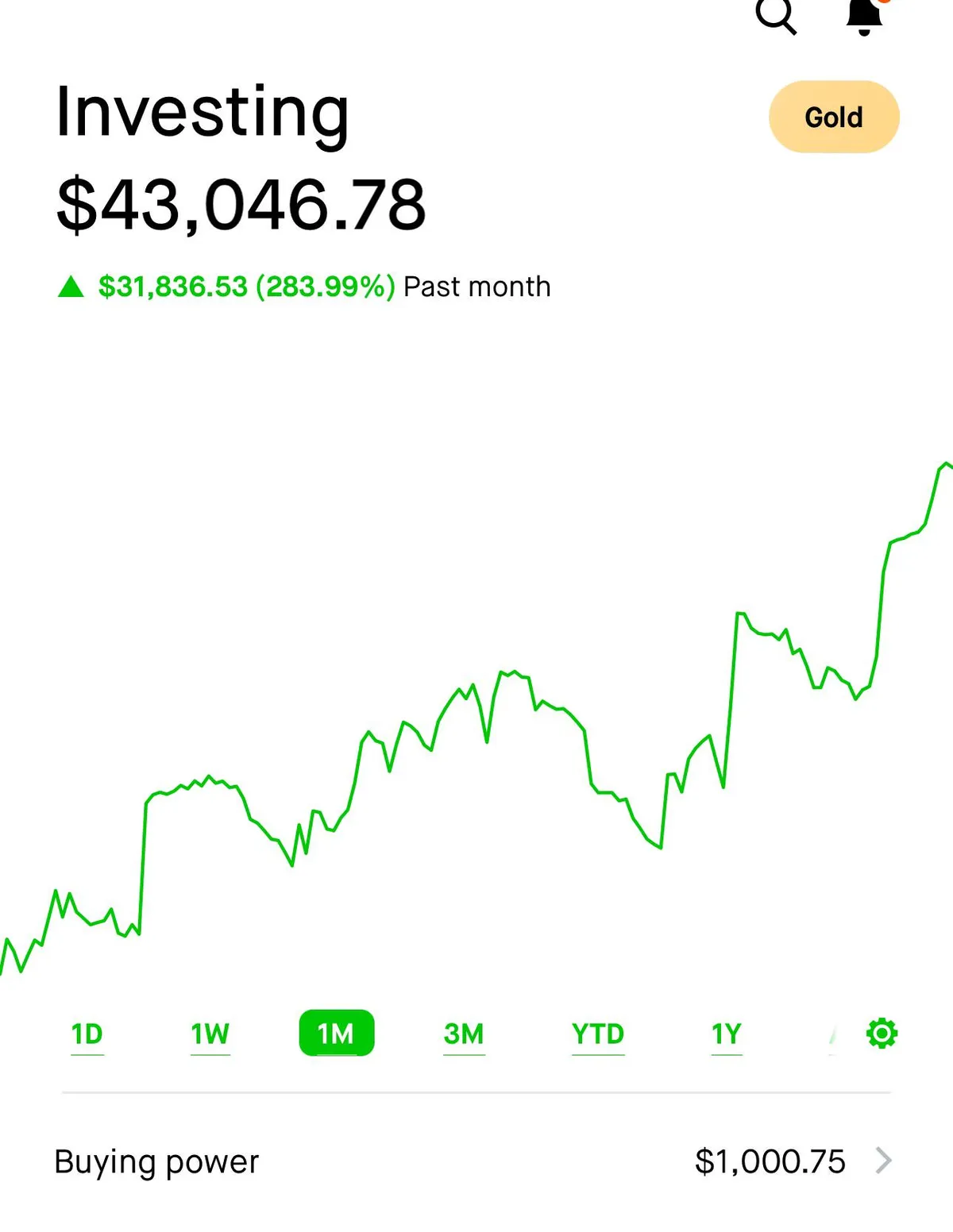Open the Buying power label

pyautogui.click(x=156, y=1161)
